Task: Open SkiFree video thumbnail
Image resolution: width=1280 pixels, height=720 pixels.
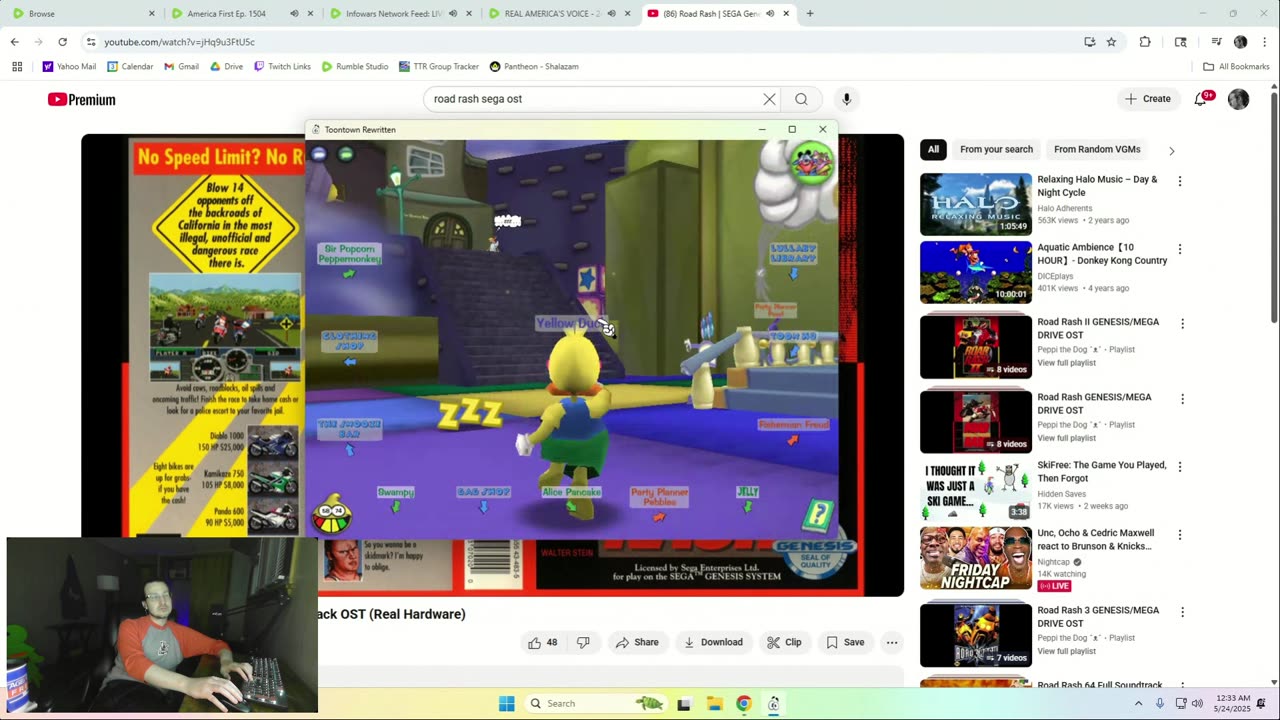Action: (x=976, y=490)
